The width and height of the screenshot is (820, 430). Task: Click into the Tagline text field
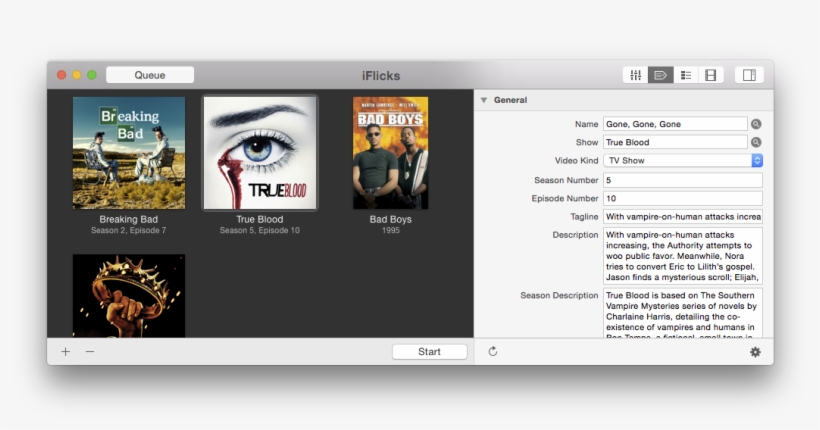[x=682, y=216]
